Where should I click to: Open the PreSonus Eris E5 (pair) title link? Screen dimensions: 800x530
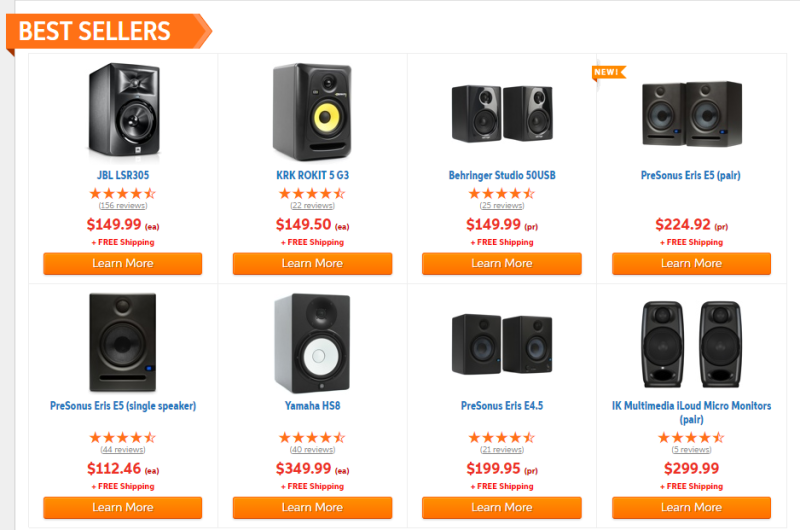pyautogui.click(x=691, y=175)
